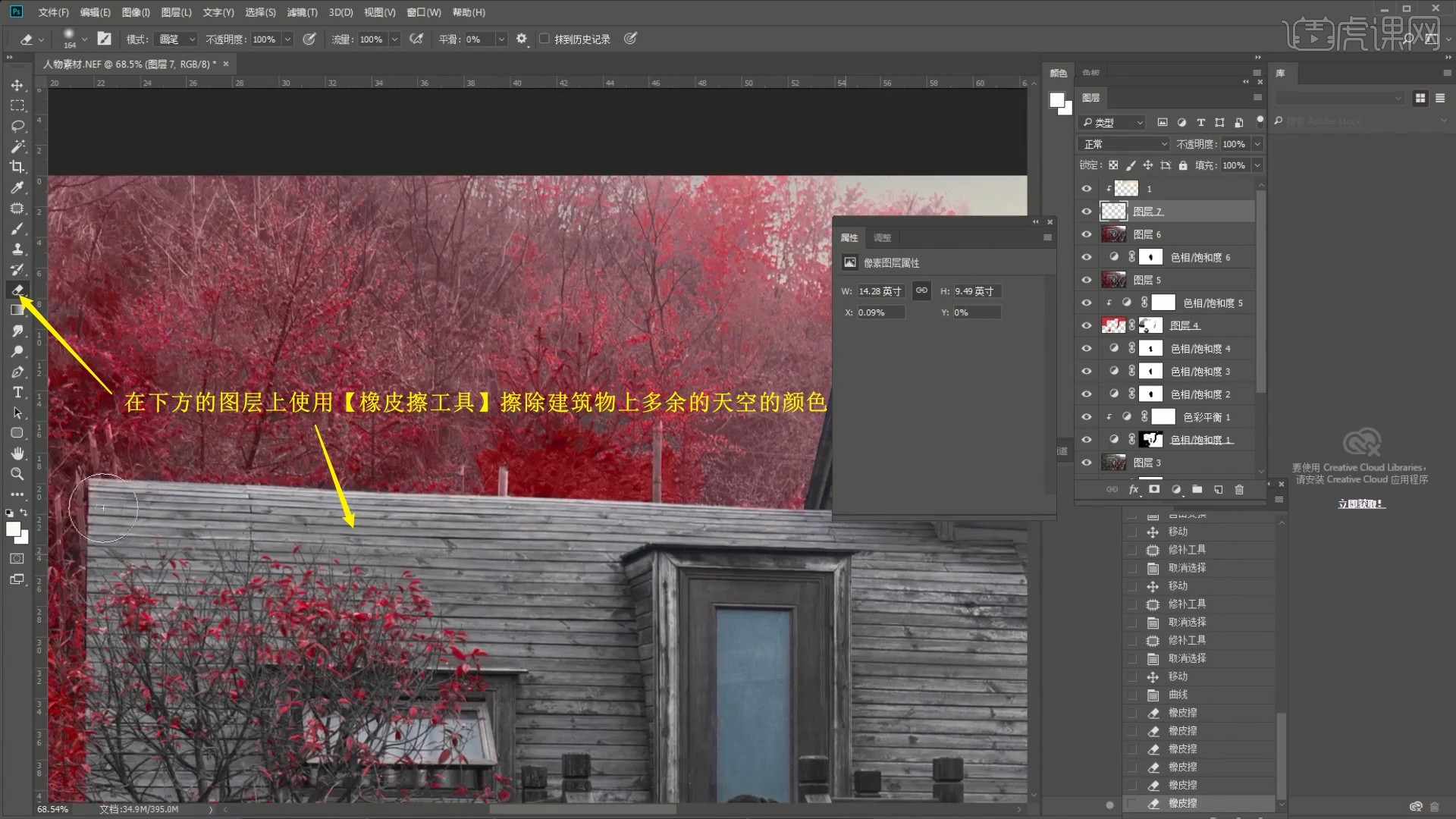This screenshot has height=819, width=1456.
Task: Add a layer mask using panel icon
Action: click(x=1154, y=490)
